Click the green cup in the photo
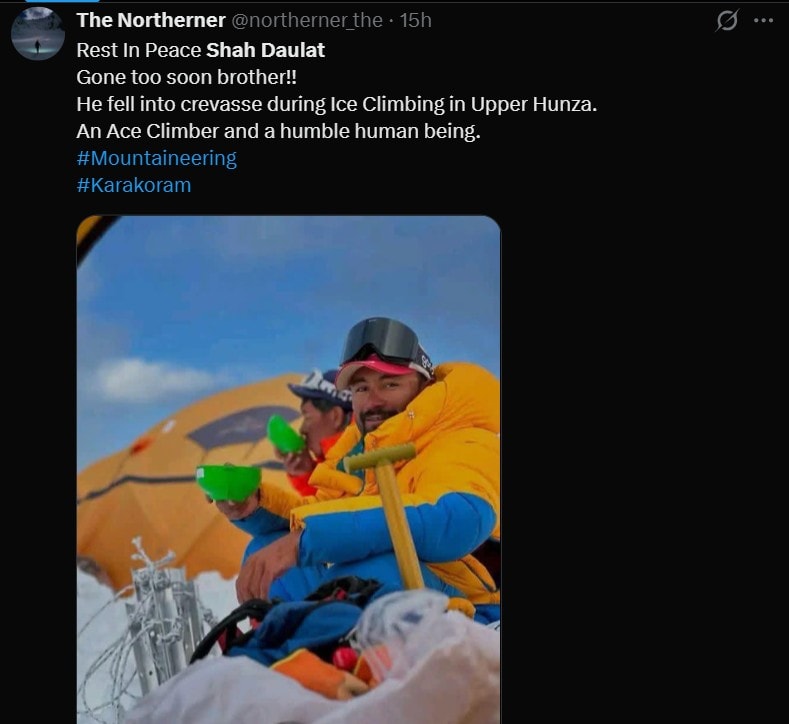789x724 pixels. point(229,483)
